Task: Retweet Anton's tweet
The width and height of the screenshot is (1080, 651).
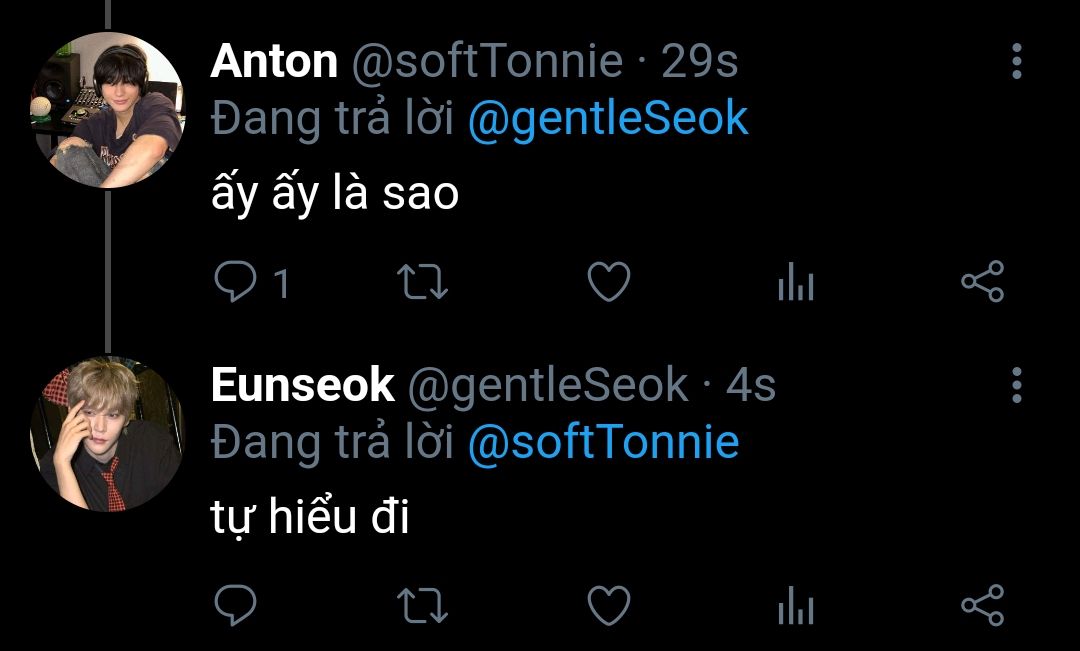Action: pos(422,283)
